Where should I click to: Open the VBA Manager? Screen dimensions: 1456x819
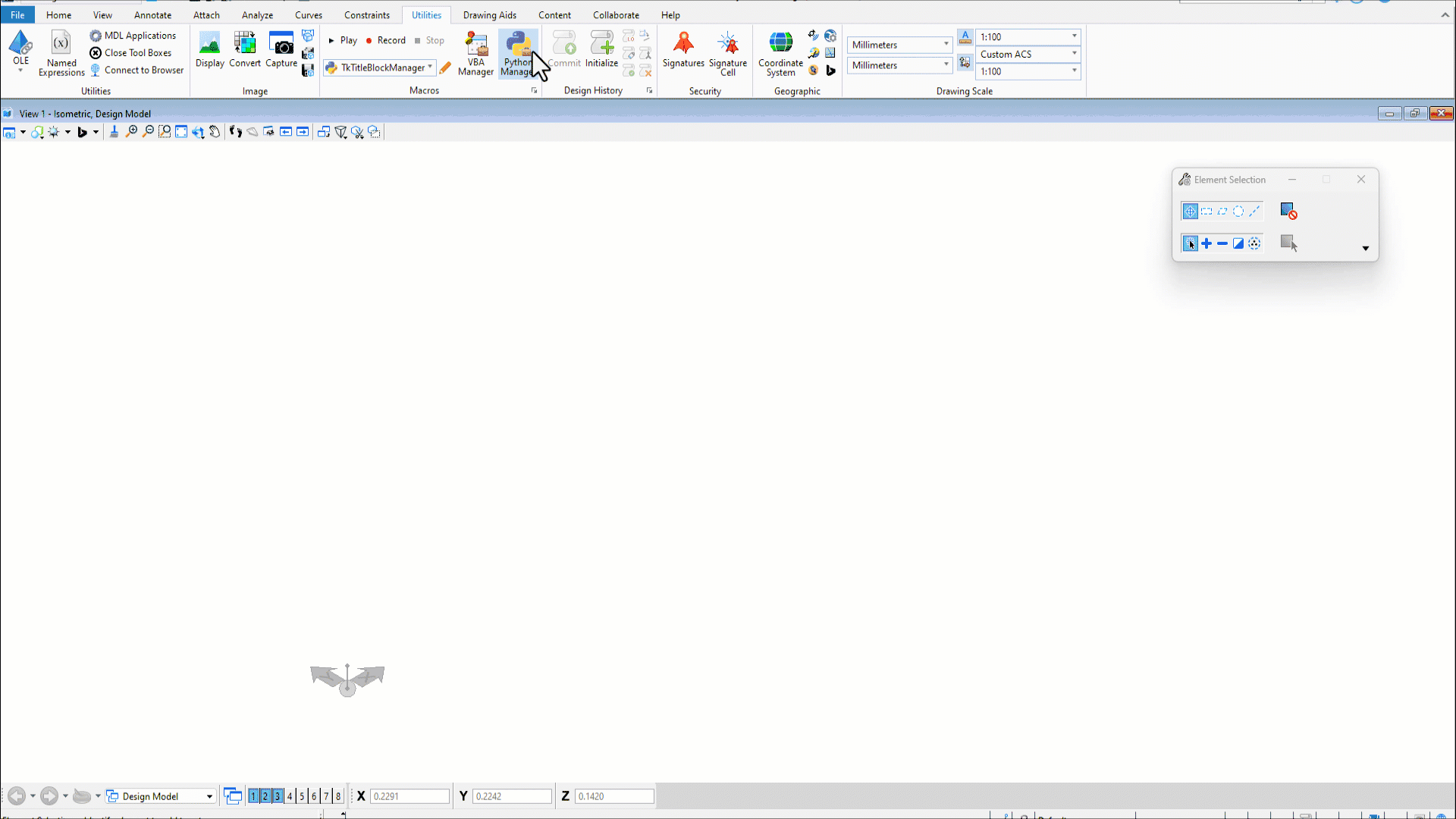click(x=475, y=53)
